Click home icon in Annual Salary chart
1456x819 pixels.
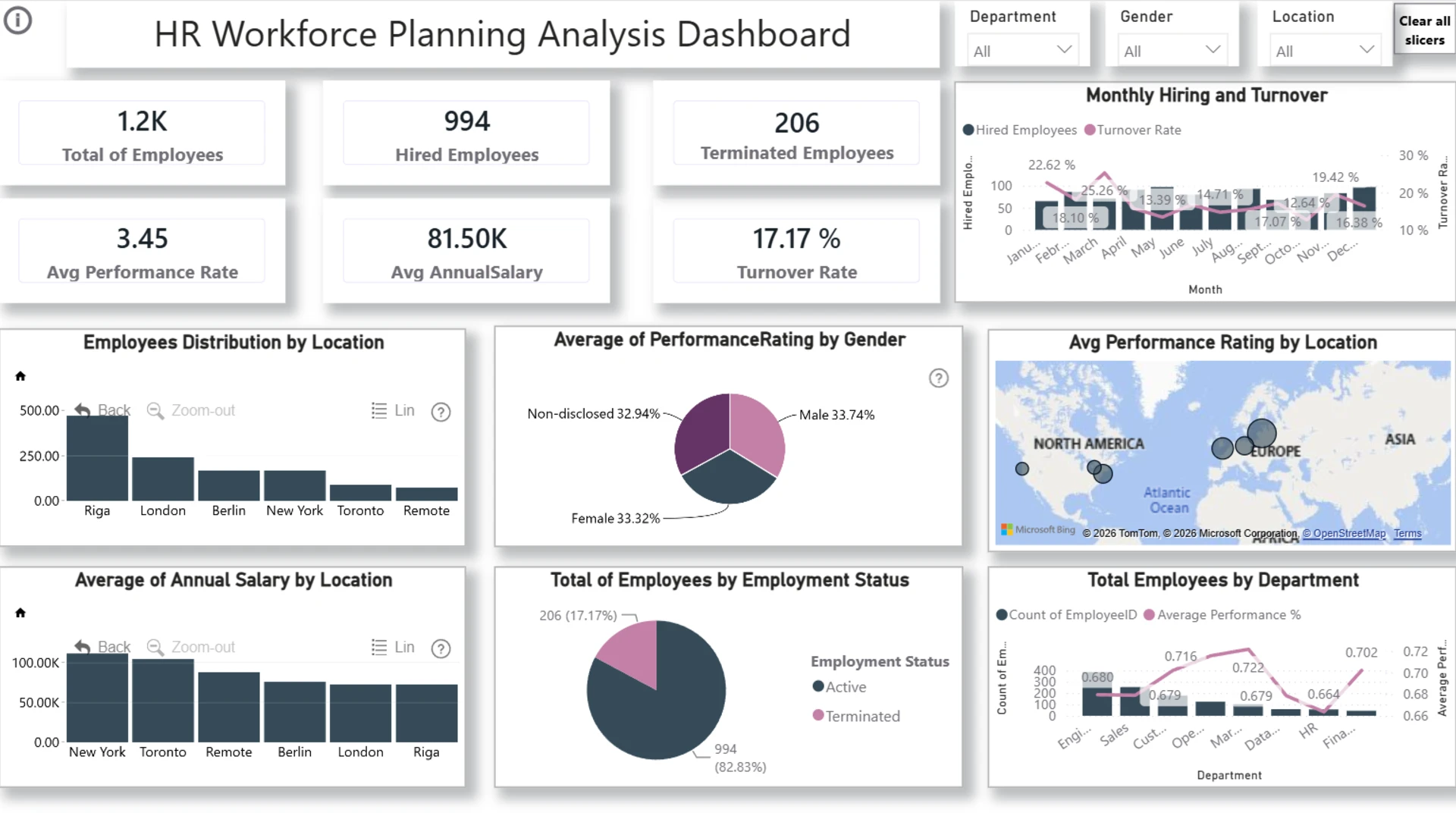[x=20, y=613]
